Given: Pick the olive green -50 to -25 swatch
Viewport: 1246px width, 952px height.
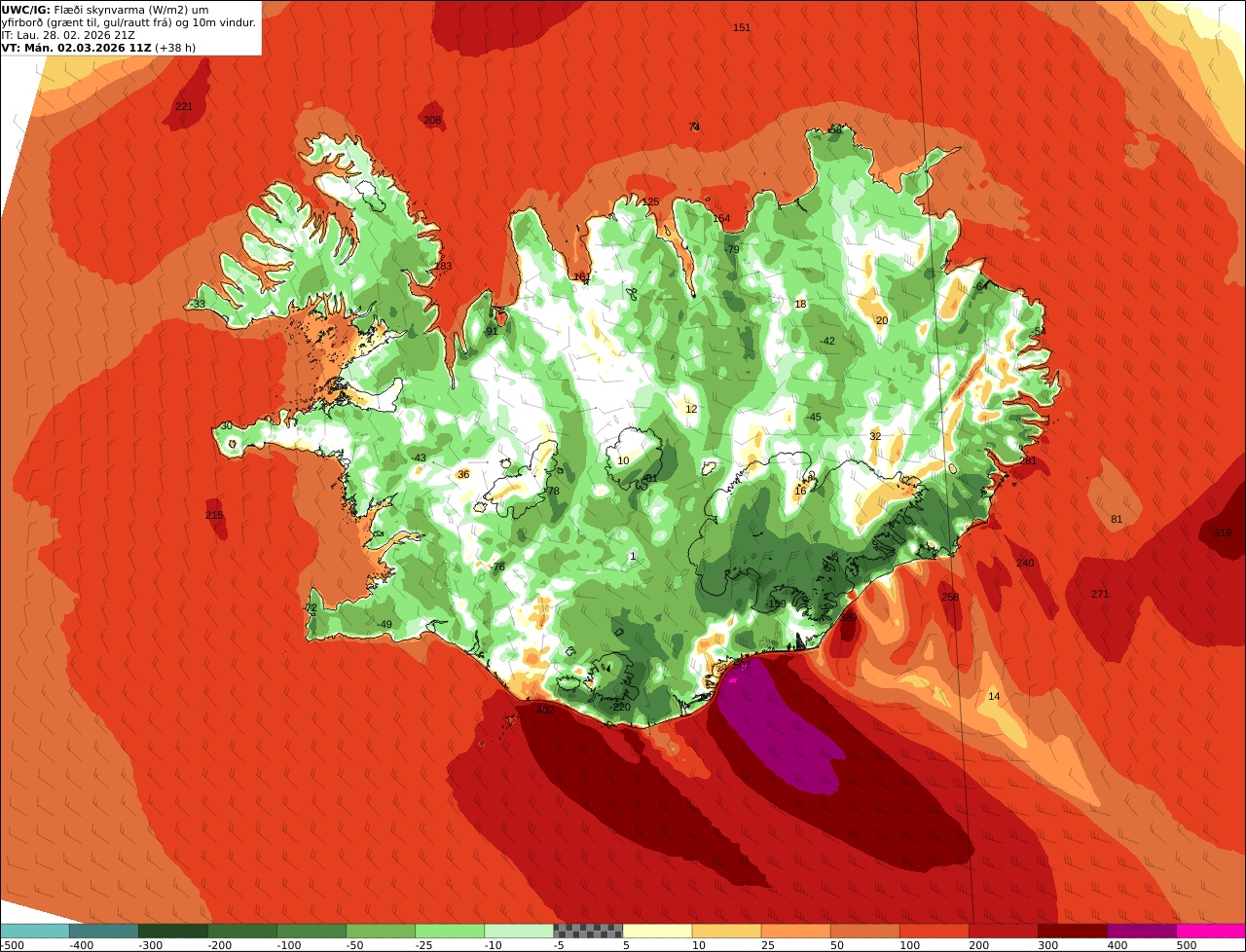Looking at the screenshot, I should pyautogui.click(x=381, y=931).
